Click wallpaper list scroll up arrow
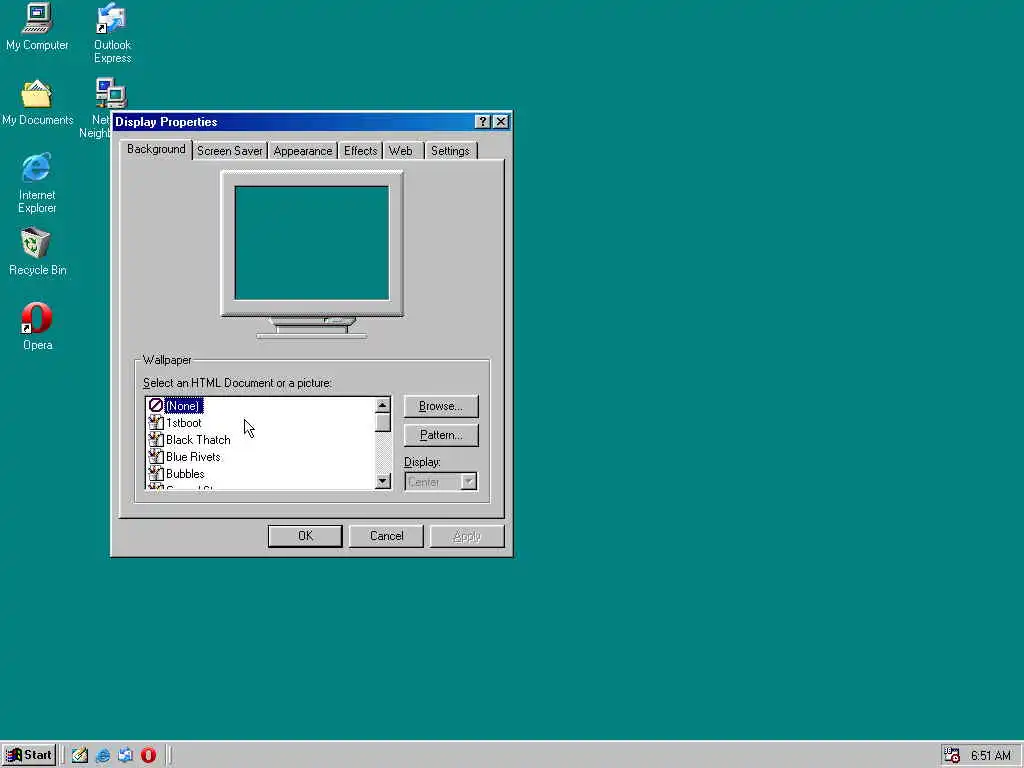The width and height of the screenshot is (1024, 768). (x=383, y=405)
